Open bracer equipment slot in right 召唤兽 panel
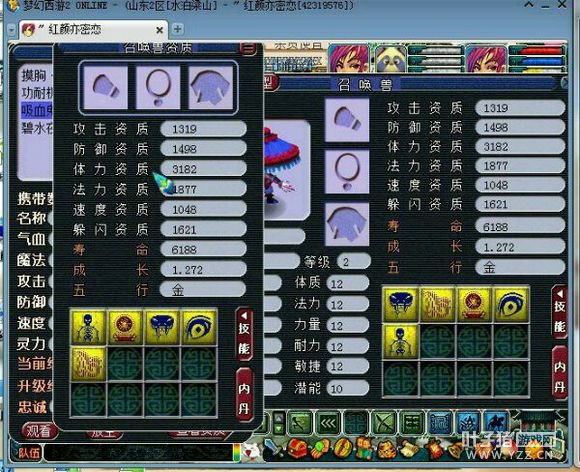 347,120
